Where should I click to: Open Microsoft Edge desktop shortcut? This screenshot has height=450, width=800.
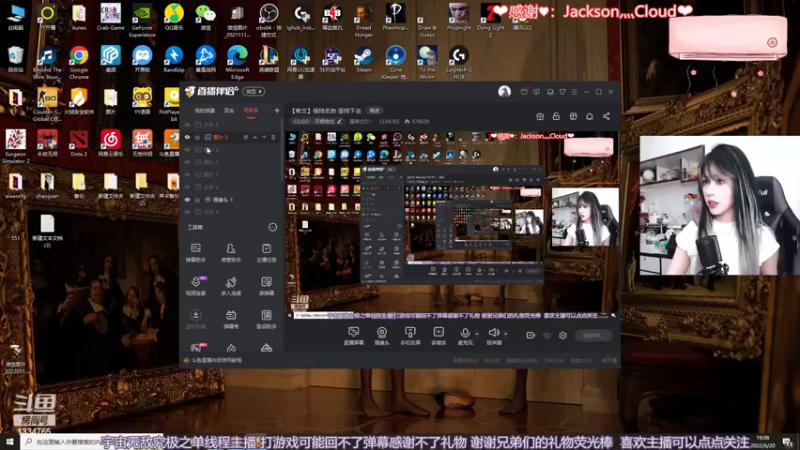(x=237, y=63)
